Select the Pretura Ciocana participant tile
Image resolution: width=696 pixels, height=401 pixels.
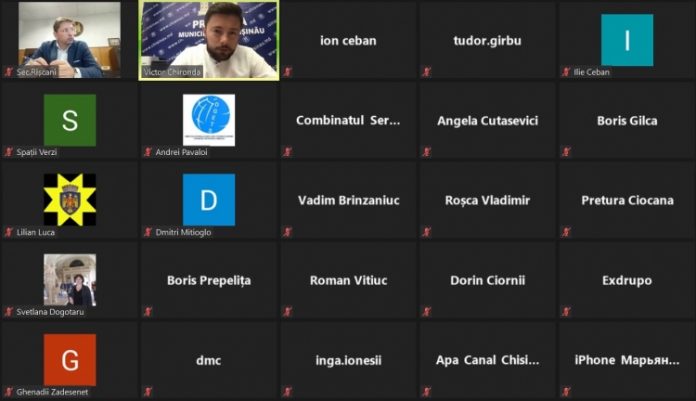627,200
